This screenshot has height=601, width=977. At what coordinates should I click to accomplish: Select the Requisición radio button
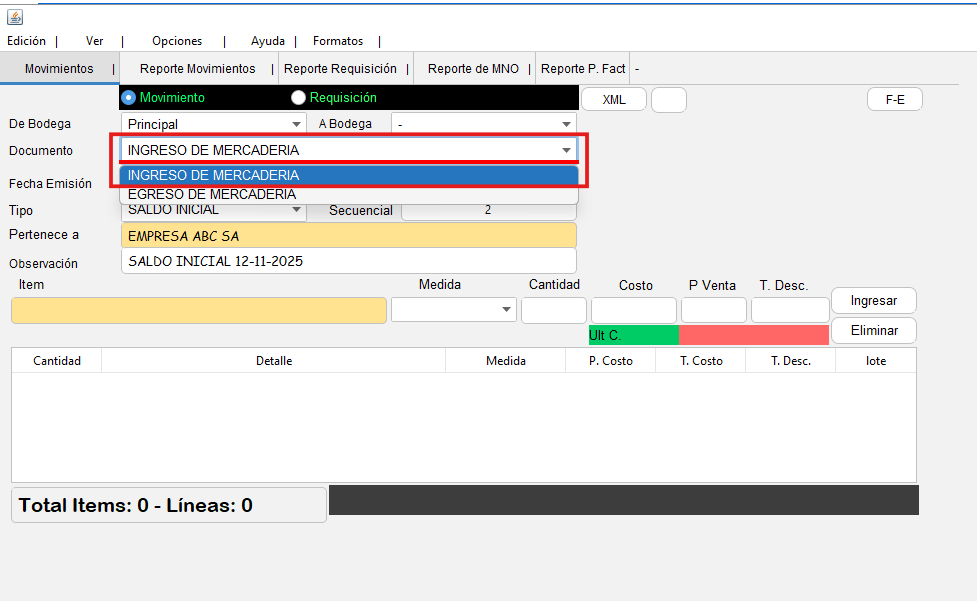point(298,98)
